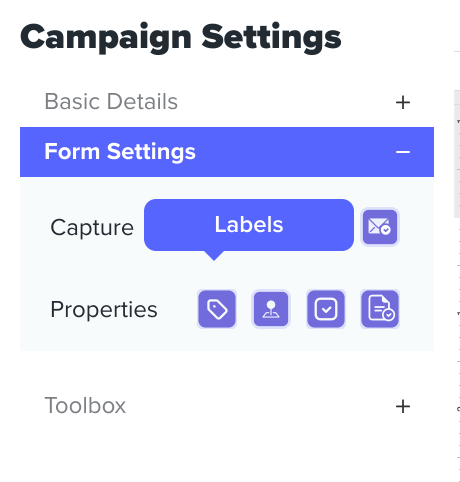The width and height of the screenshot is (460, 482).
Task: Click the checkbox icon in Properties row
Action: coord(326,309)
